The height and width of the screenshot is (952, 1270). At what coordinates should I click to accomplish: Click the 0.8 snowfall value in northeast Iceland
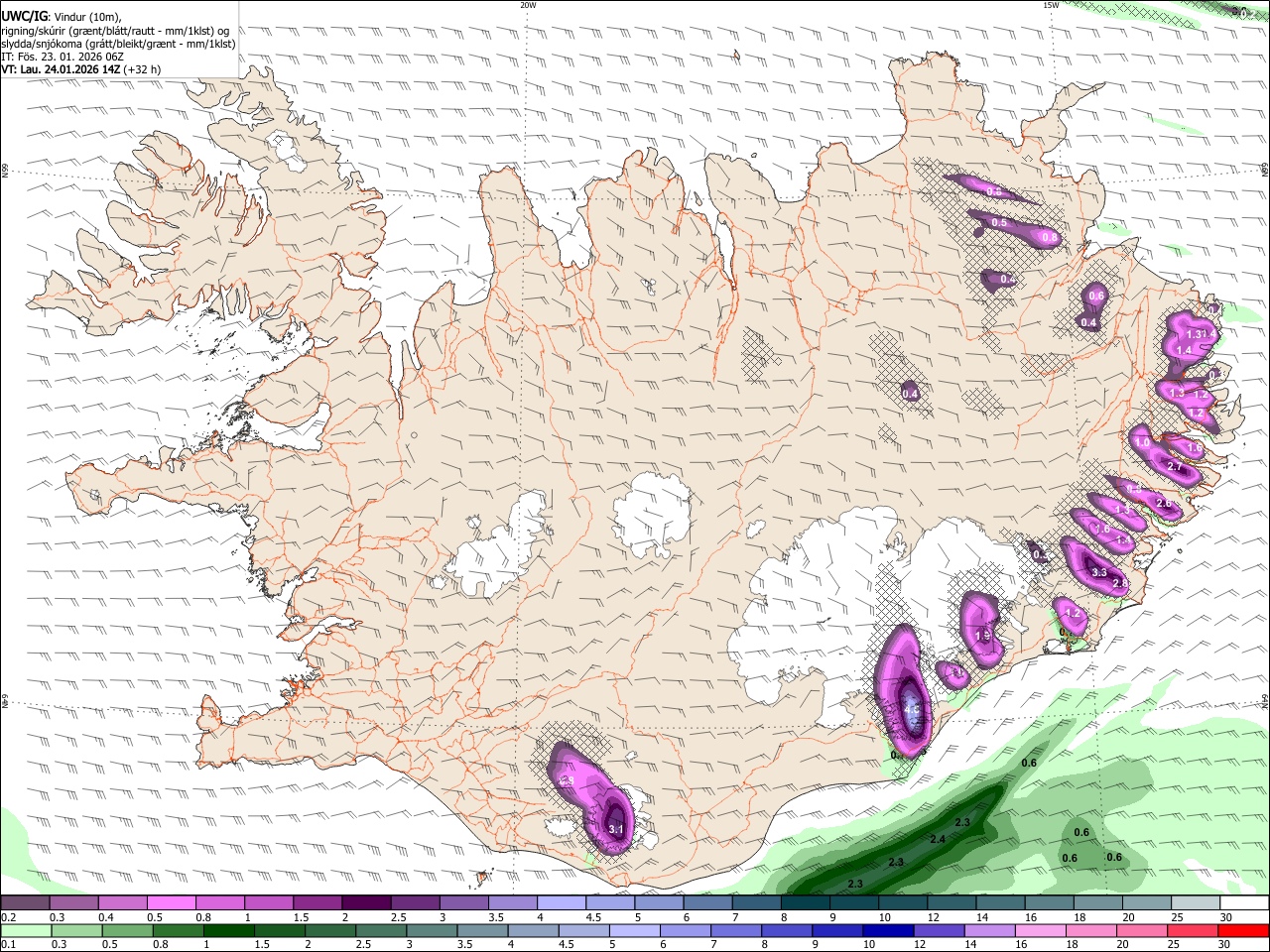tap(1050, 238)
